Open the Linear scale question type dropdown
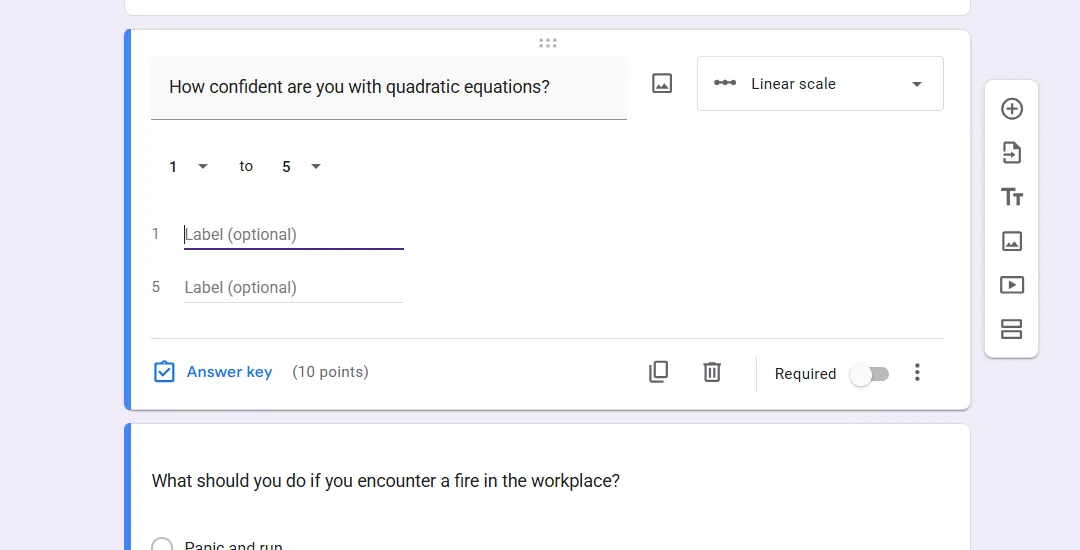 (x=820, y=84)
